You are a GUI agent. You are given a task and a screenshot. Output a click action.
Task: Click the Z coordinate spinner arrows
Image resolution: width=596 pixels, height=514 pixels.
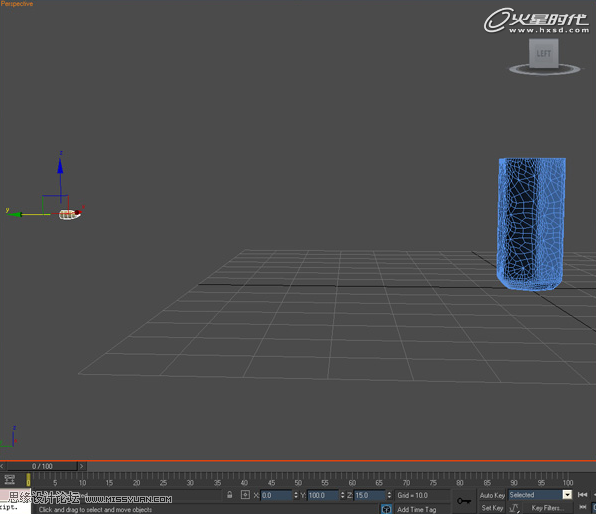point(389,495)
